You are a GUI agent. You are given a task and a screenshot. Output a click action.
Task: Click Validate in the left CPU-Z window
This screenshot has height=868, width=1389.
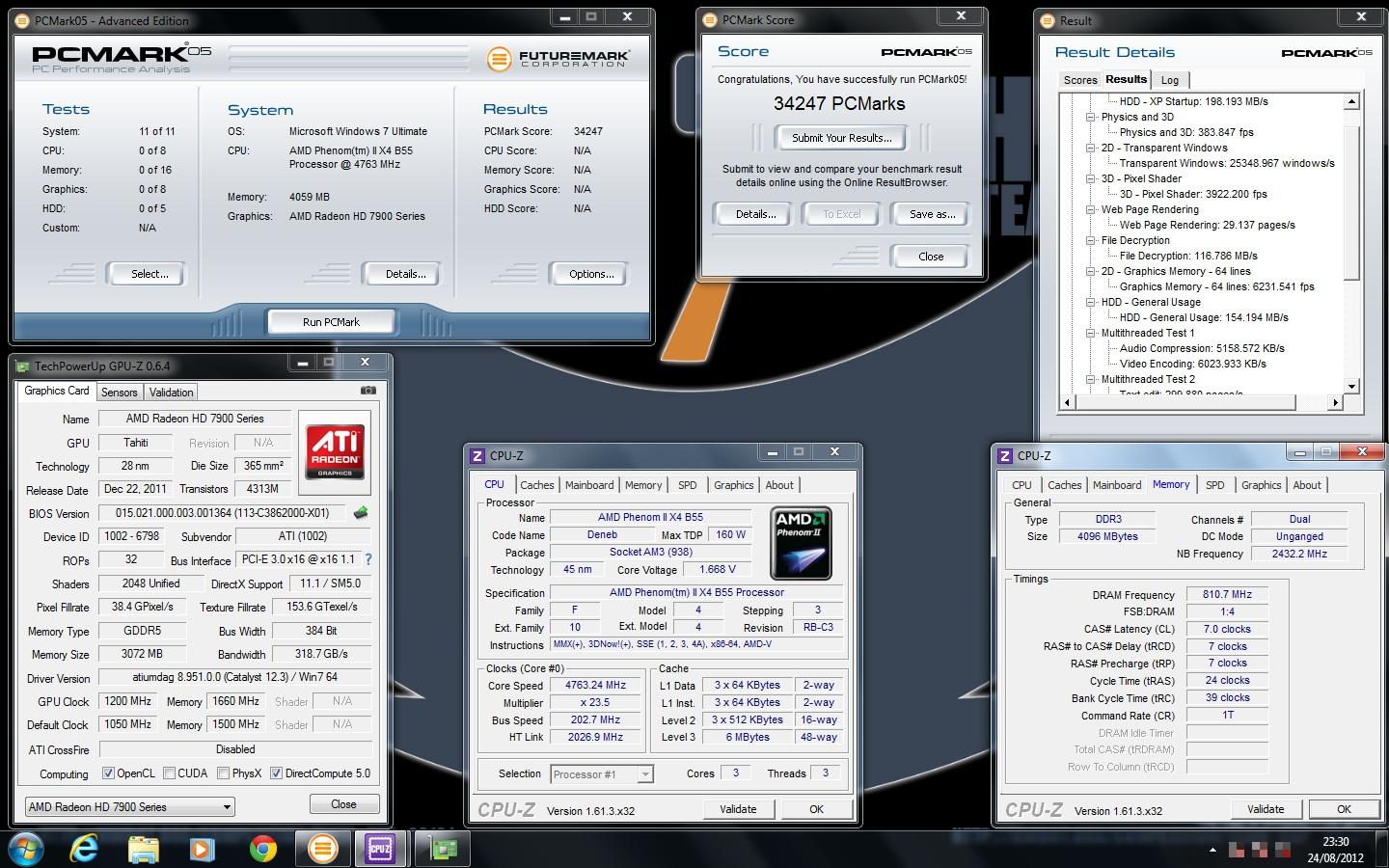[x=738, y=809]
